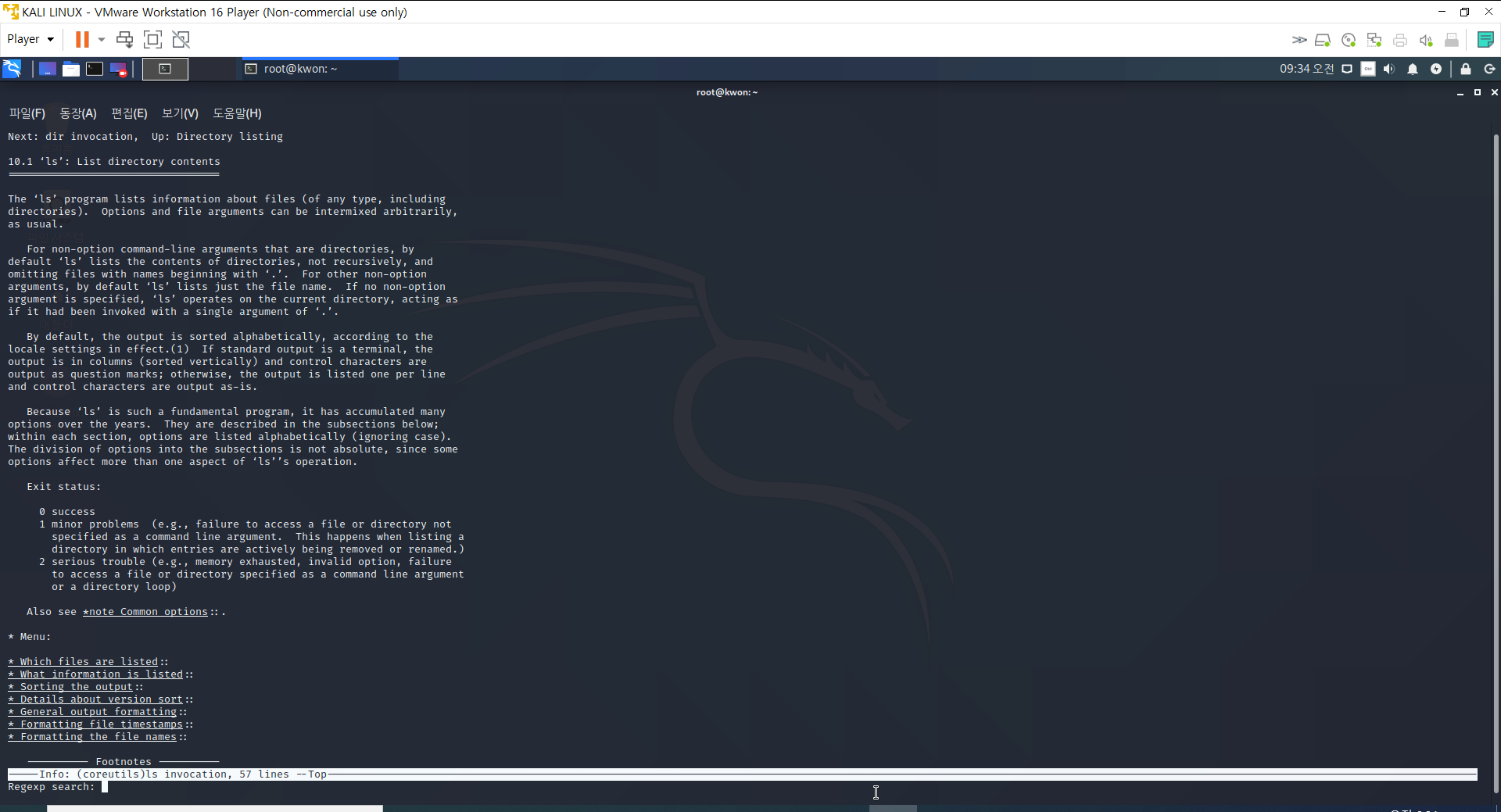
Task: Select the highlighted workspace switcher box
Action: coord(165,69)
